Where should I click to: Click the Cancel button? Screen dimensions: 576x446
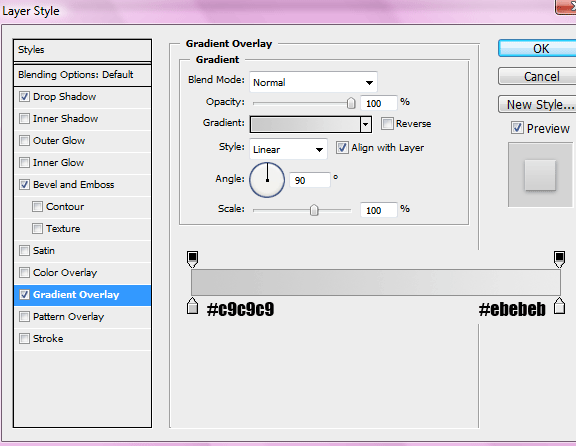[x=538, y=76]
